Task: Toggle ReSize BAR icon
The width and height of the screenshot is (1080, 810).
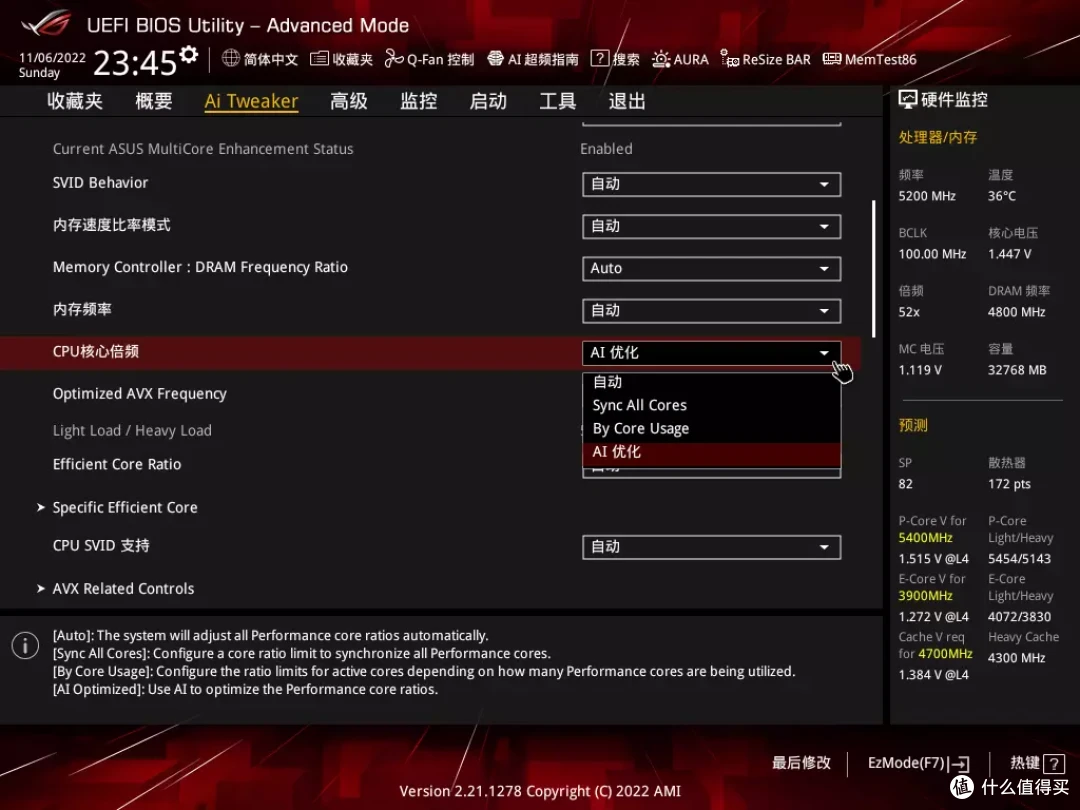Action: (x=729, y=59)
